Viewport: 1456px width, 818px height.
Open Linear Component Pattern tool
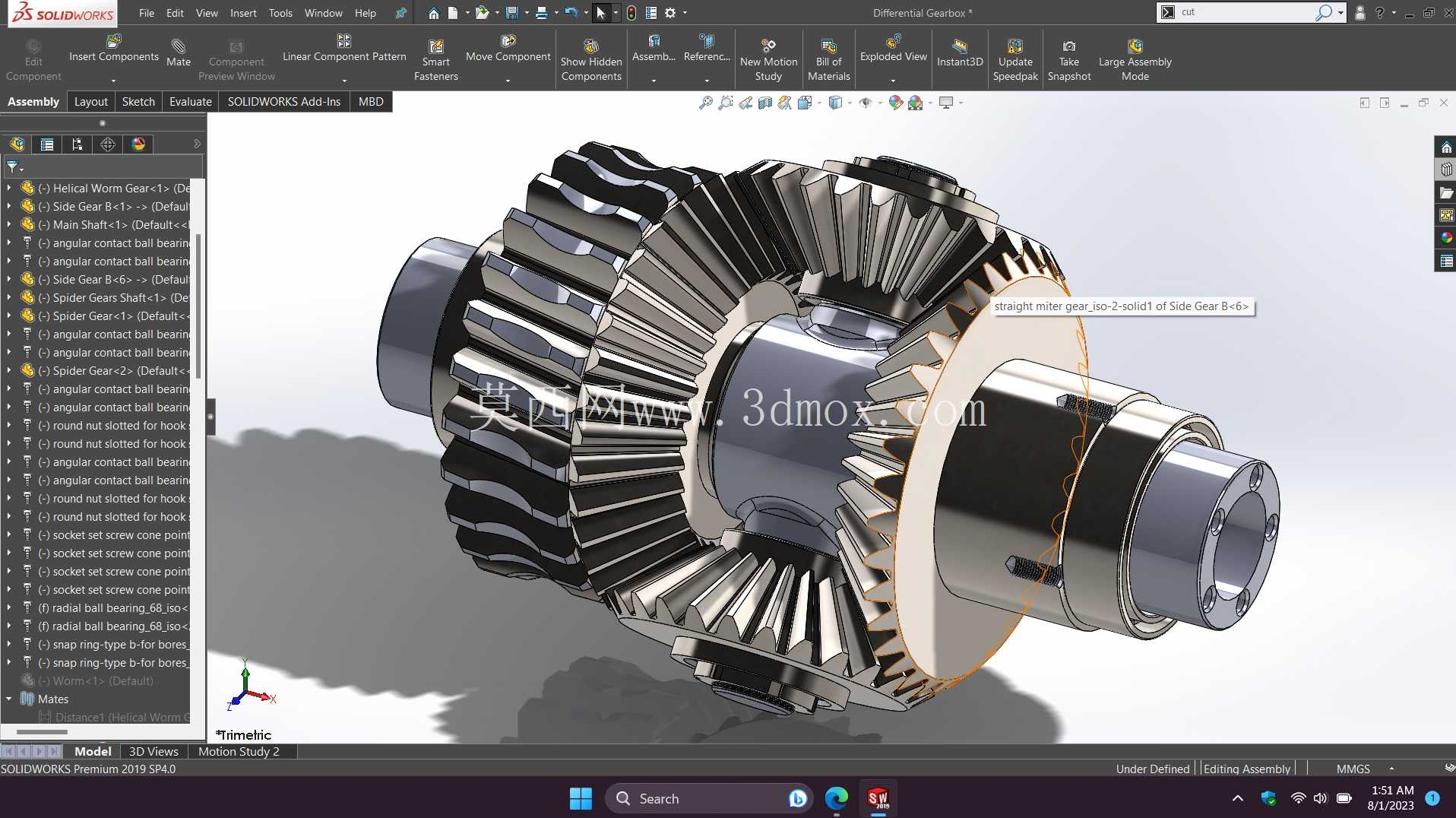coord(344,49)
